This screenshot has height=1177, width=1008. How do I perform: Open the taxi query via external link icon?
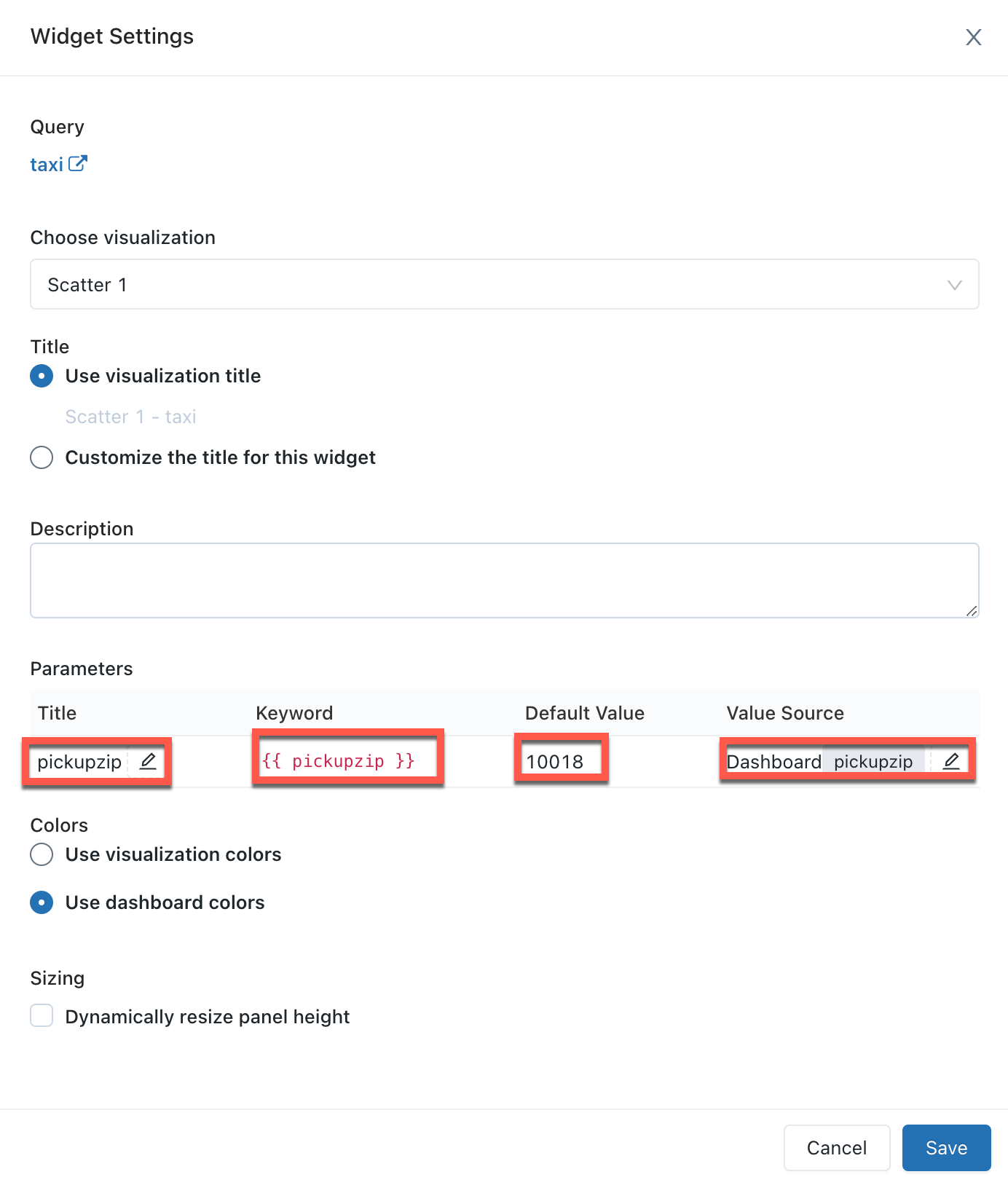[x=78, y=162]
